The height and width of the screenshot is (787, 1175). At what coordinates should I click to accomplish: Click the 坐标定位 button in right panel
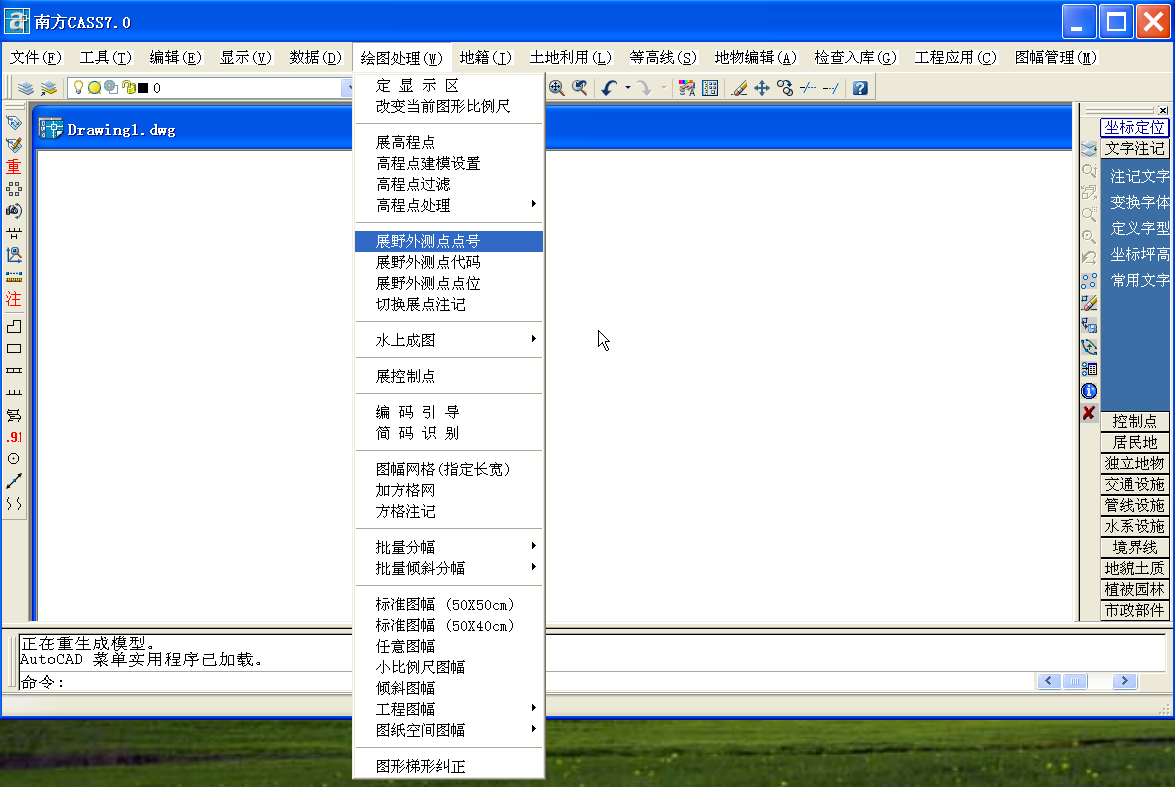1135,127
